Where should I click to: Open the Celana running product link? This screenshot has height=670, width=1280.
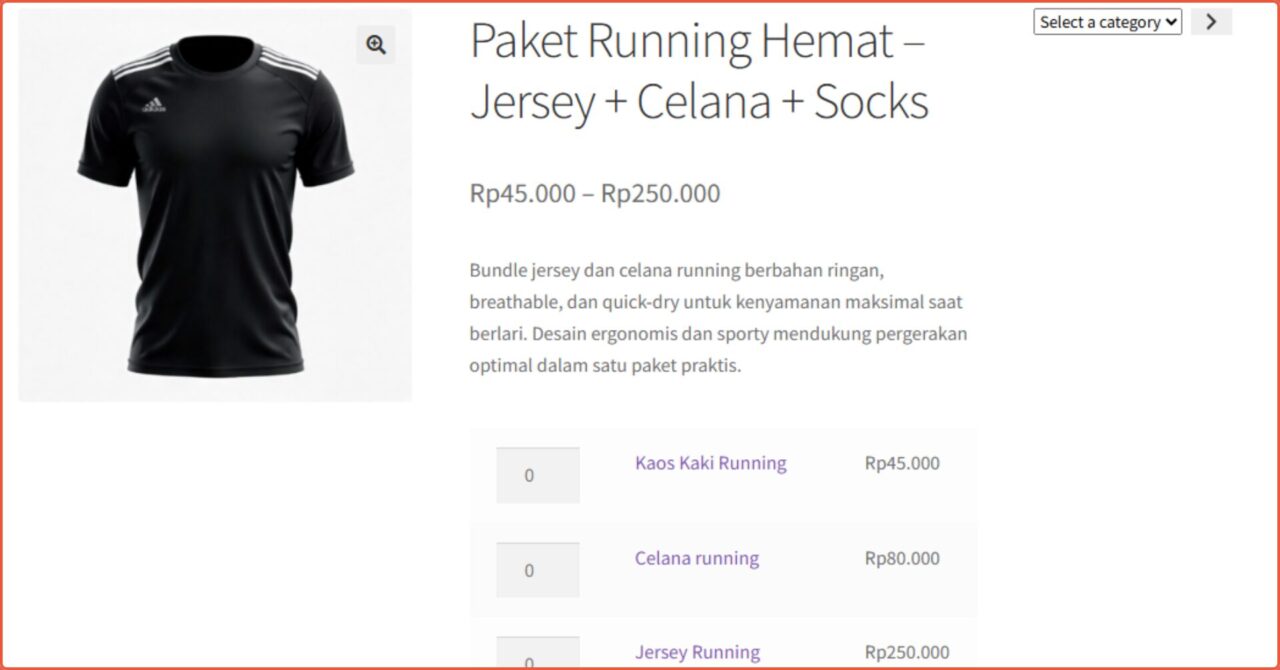[x=697, y=558]
